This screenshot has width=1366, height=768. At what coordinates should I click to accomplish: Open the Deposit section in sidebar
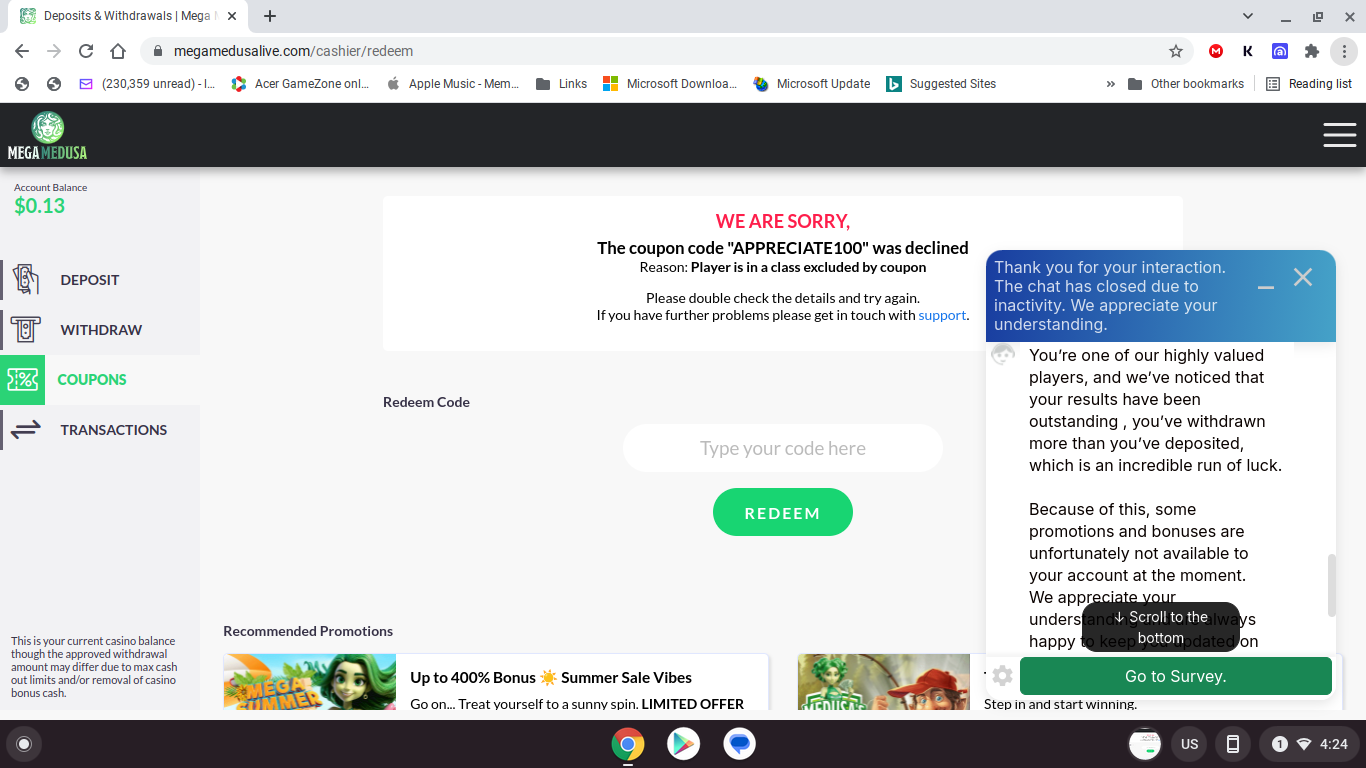pos(89,280)
